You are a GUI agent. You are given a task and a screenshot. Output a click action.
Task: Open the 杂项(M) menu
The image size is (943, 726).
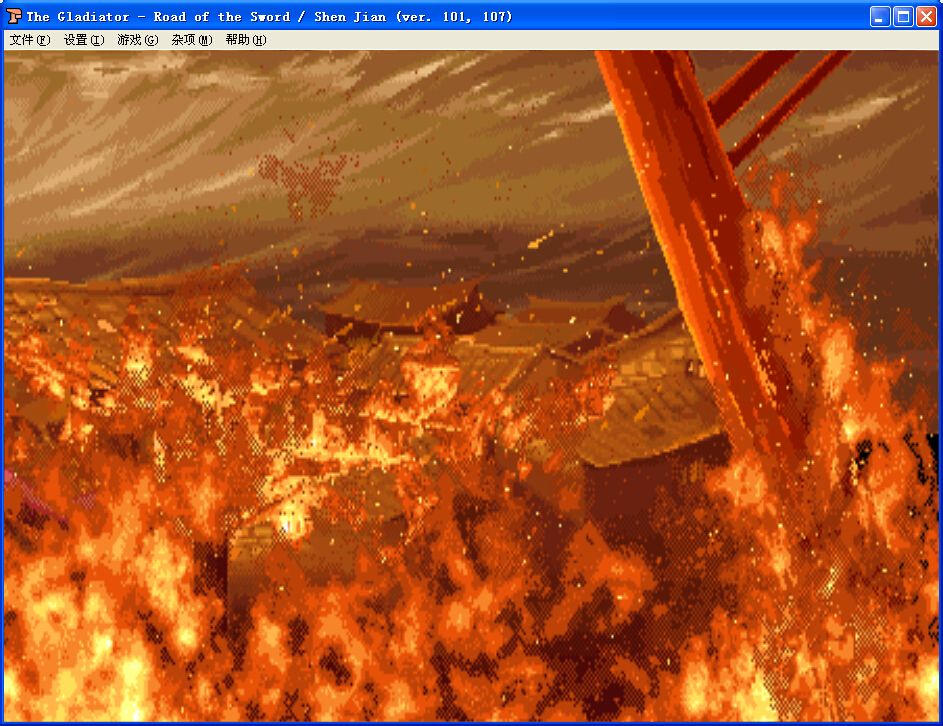point(192,40)
